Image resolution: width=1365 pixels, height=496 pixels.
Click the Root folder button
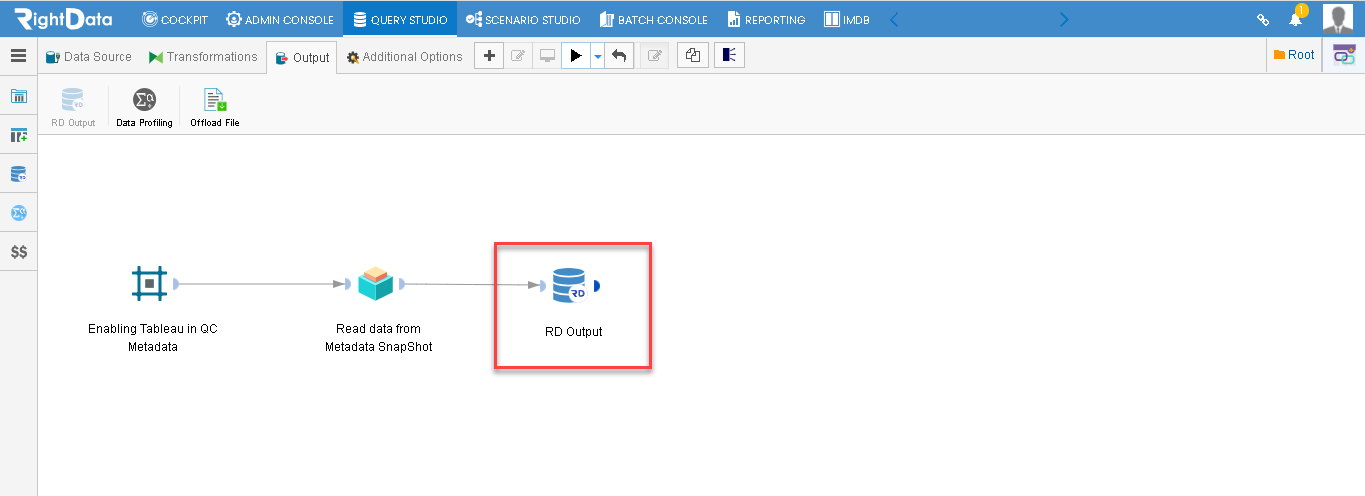(1294, 55)
